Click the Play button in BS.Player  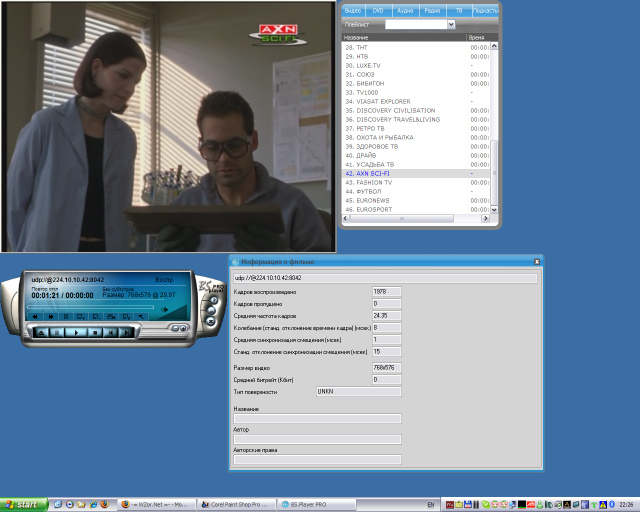pos(76,332)
